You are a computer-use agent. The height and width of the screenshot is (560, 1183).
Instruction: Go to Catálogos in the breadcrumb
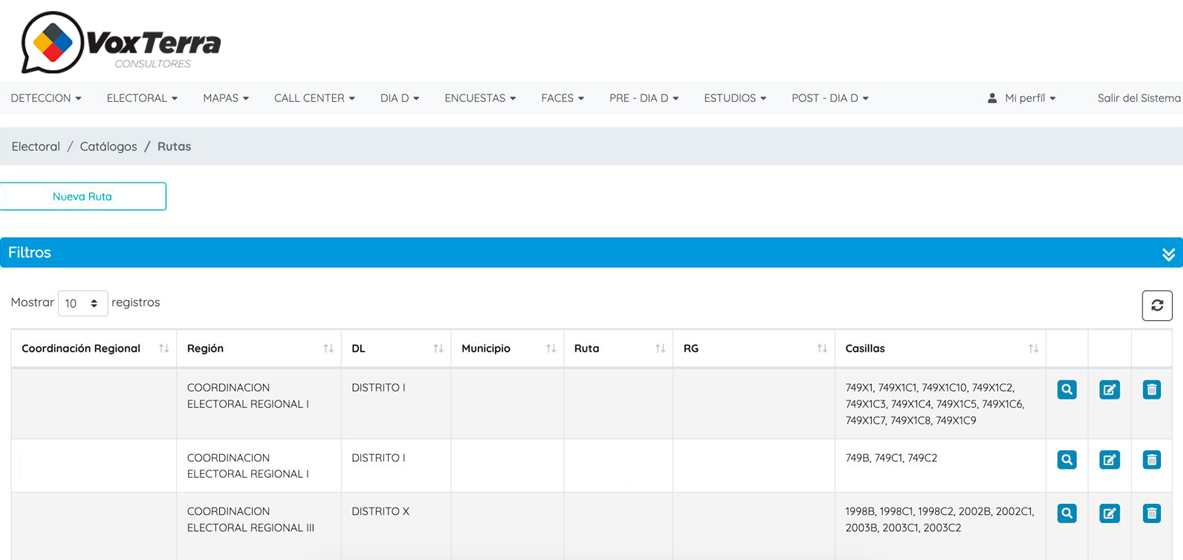tap(108, 146)
